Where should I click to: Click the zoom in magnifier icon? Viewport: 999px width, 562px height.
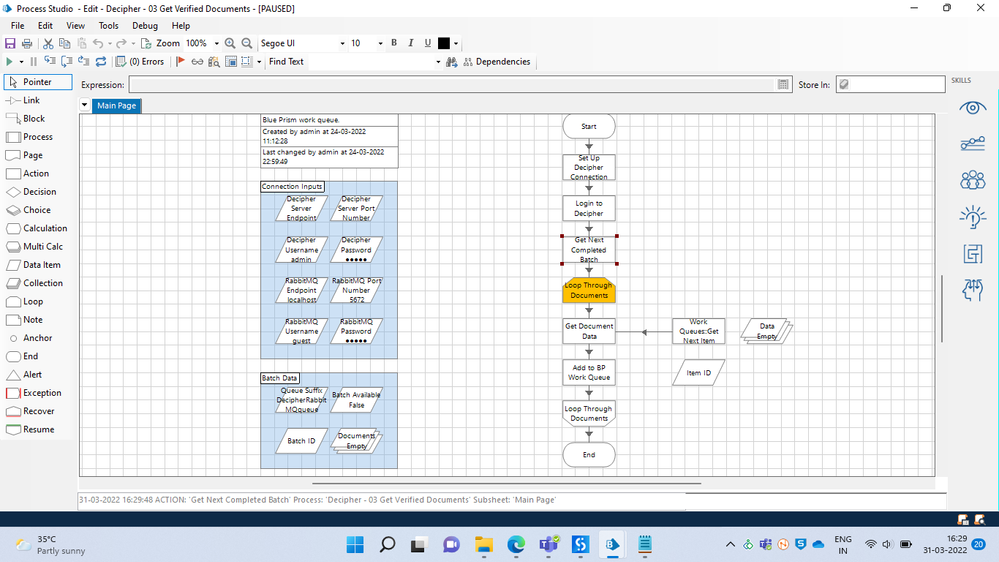[x=230, y=44]
